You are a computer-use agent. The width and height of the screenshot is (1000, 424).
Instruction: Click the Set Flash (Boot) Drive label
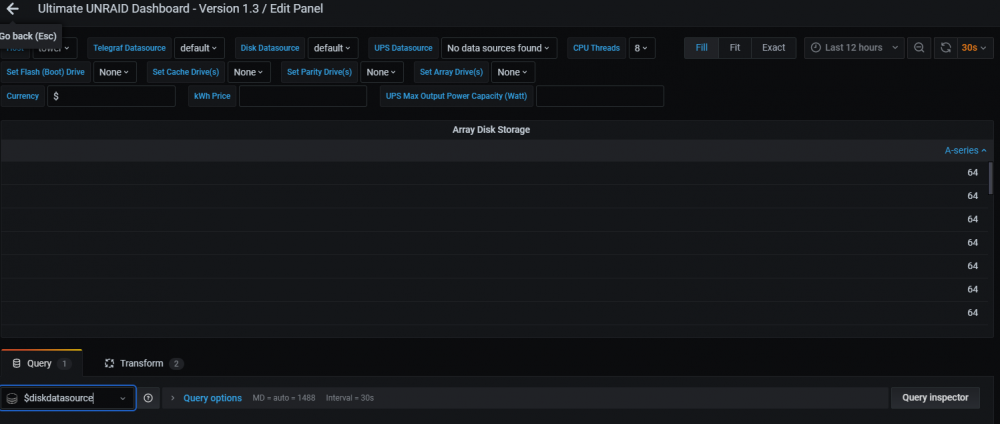[x=45, y=72]
